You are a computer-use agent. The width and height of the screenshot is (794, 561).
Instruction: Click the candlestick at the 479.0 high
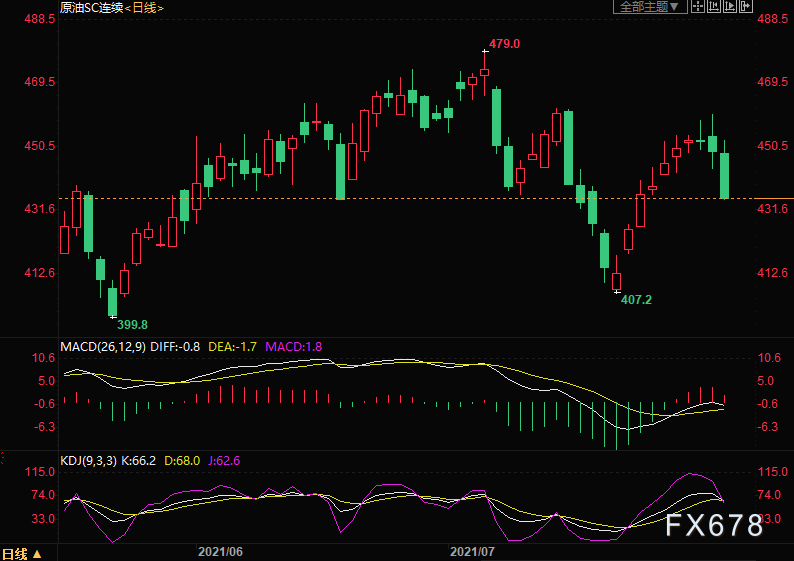(x=485, y=72)
